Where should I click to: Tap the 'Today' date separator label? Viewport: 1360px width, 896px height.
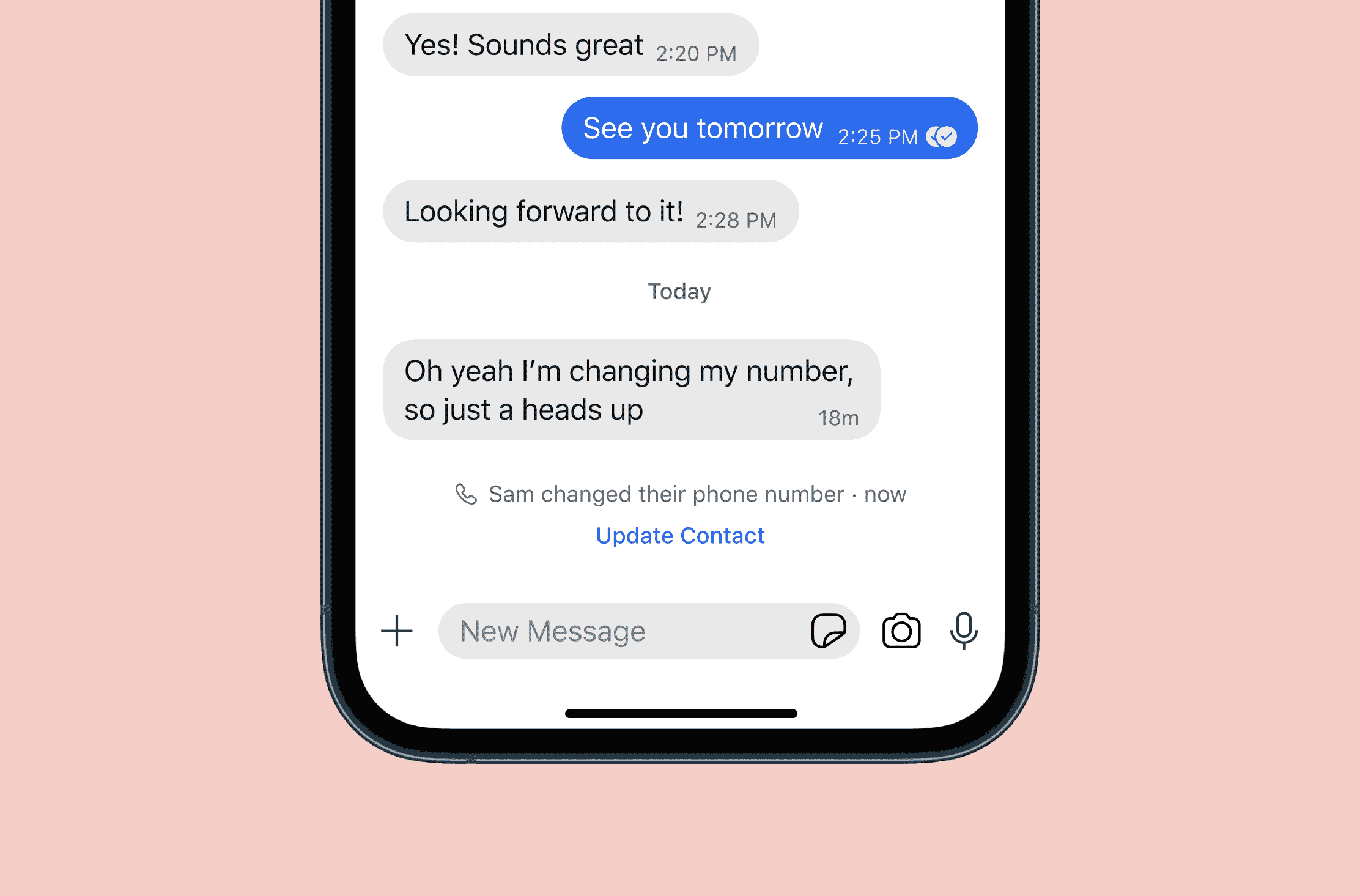tap(680, 291)
